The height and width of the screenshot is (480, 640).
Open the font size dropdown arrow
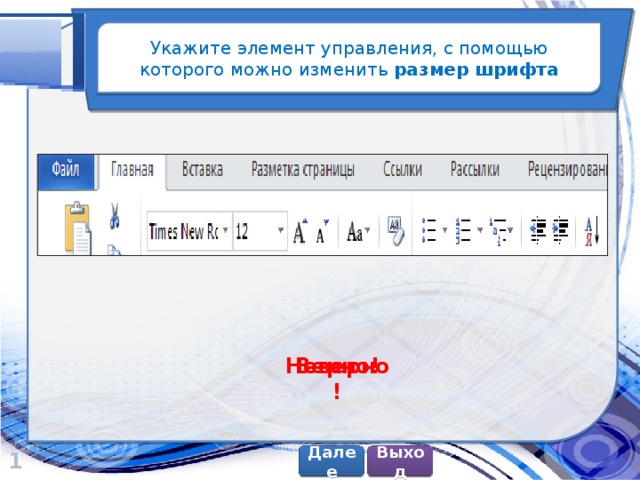coord(281,230)
